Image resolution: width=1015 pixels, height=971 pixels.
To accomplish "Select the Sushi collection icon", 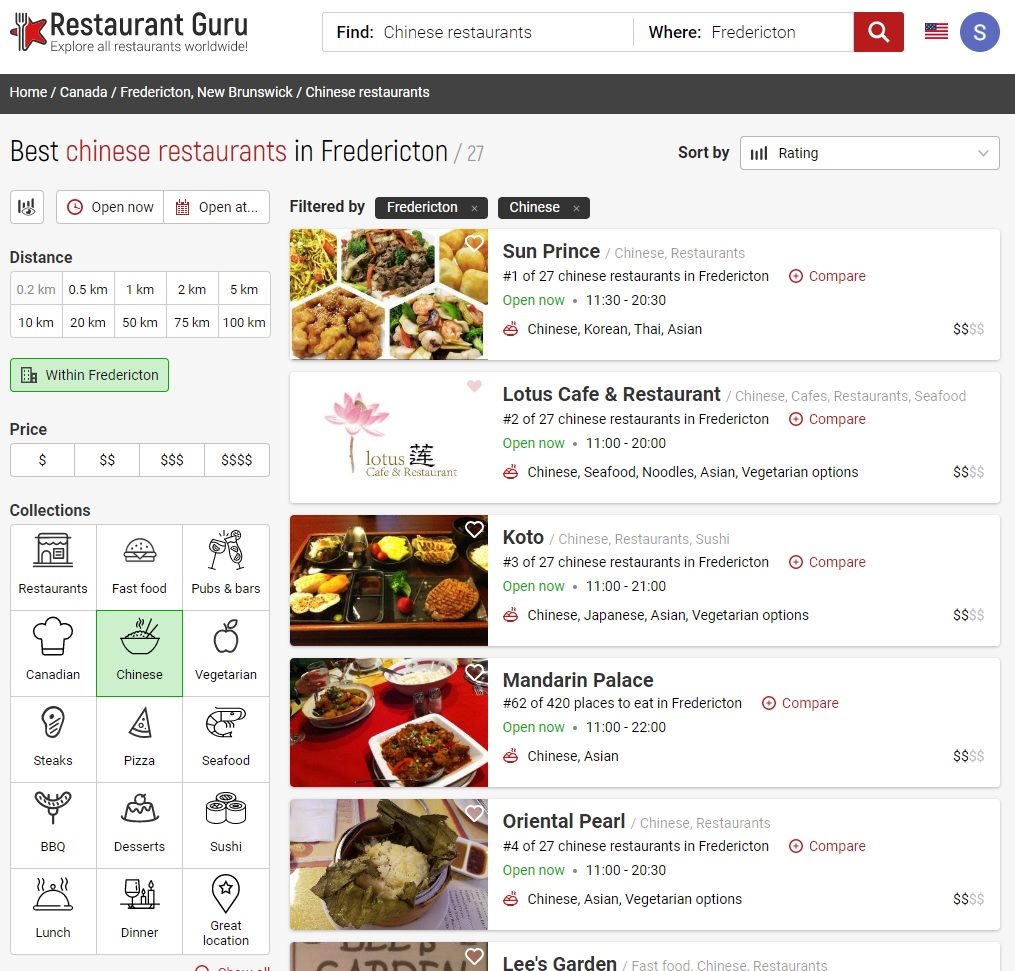I will (226, 826).
